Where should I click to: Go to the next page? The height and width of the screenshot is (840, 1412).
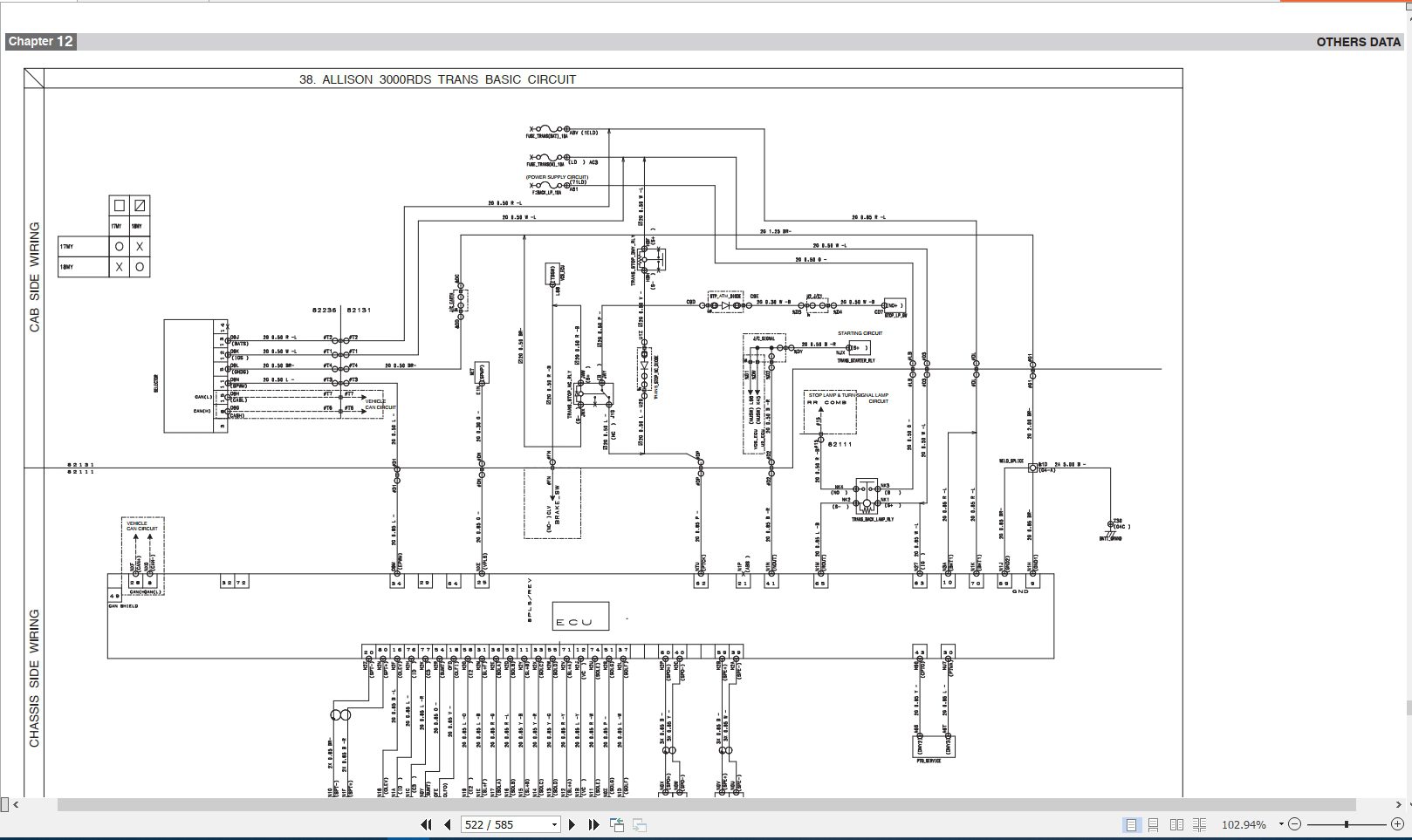[572, 824]
